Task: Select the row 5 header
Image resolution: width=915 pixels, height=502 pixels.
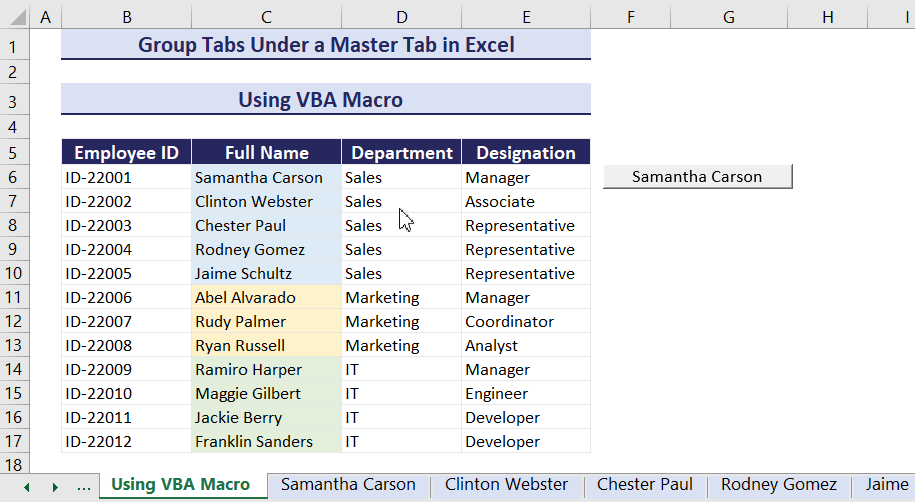Action: tap(15, 153)
